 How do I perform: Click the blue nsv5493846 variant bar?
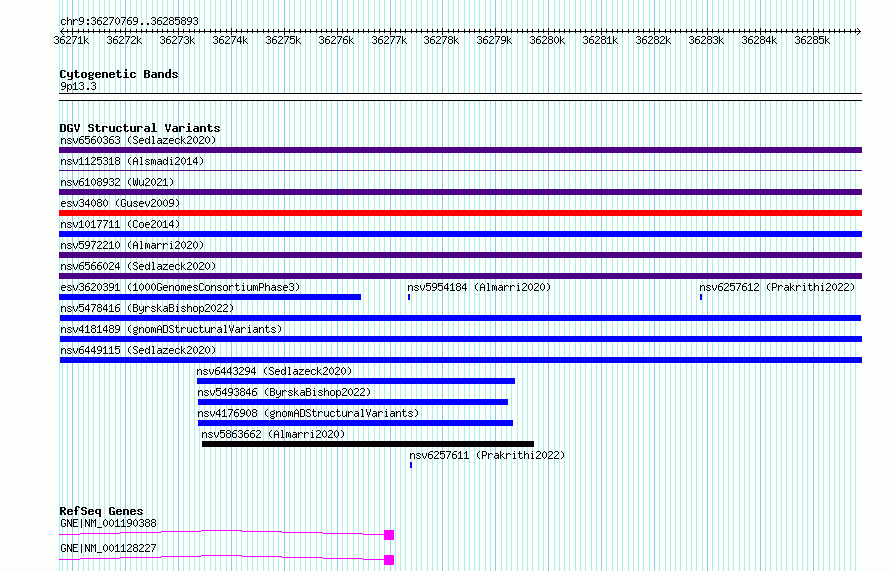pyautogui.click(x=353, y=402)
